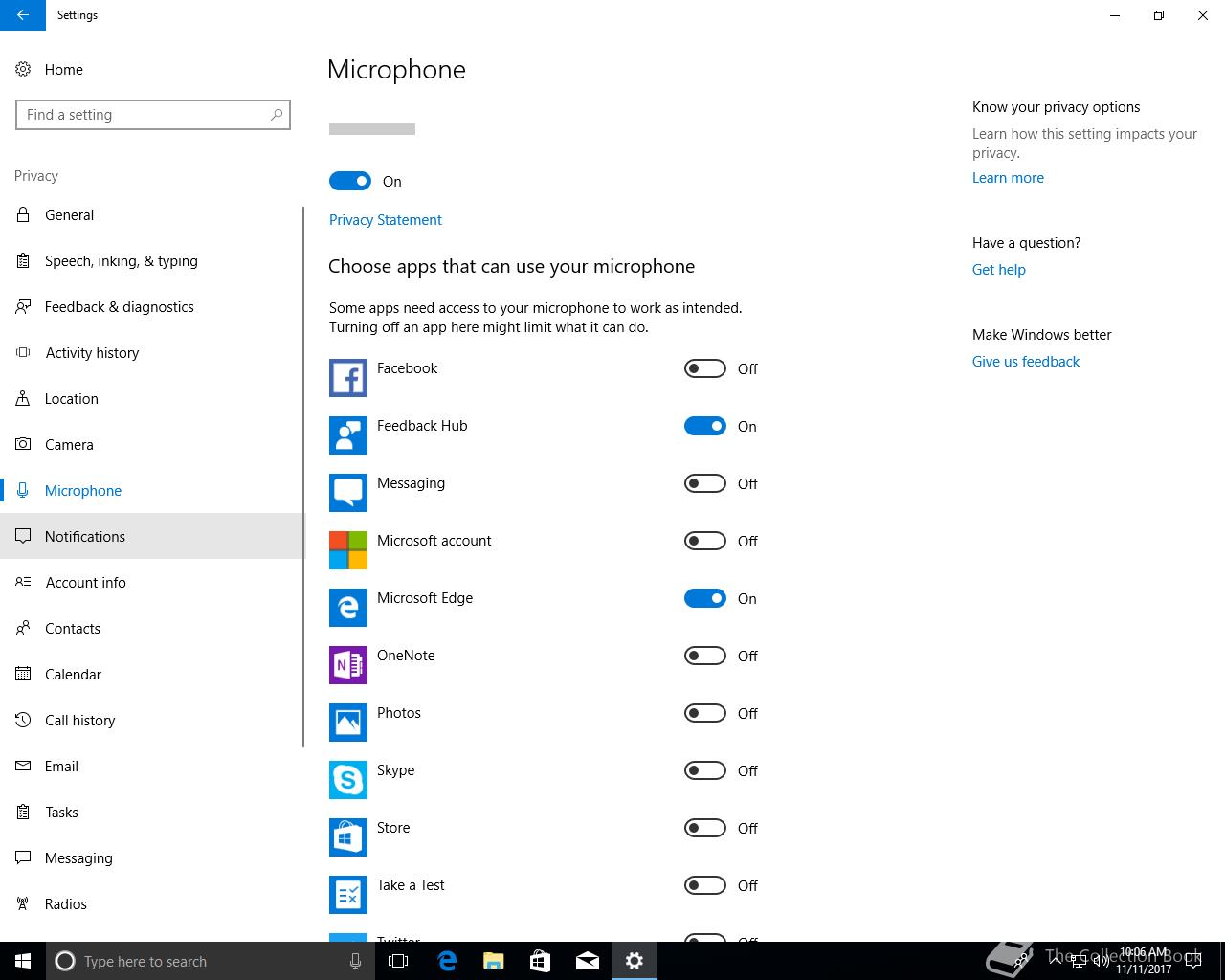Click the Home gear icon in sidebar
The width and height of the screenshot is (1225, 980).
[23, 69]
